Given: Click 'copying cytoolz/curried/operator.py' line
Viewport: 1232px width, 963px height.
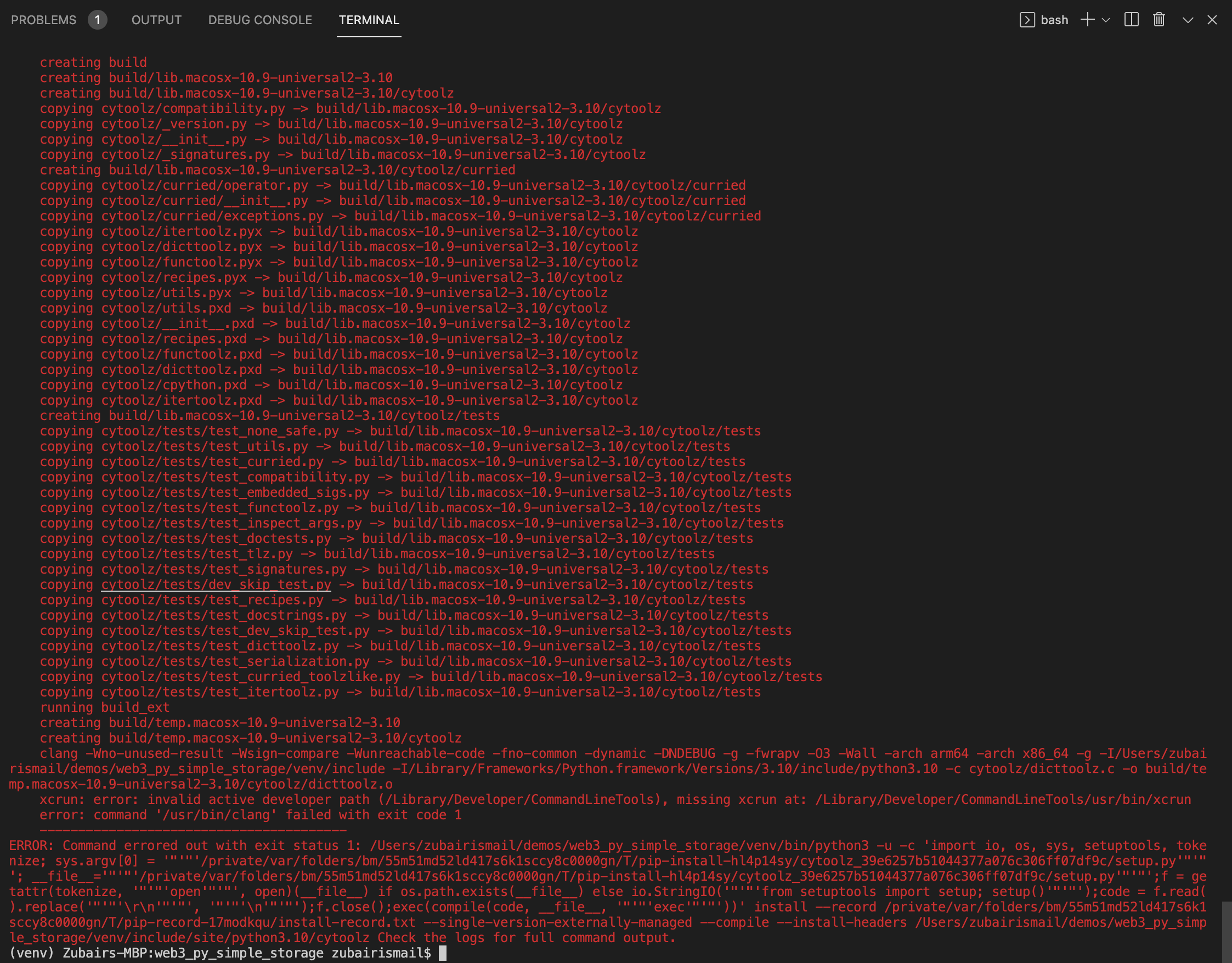Looking at the screenshot, I should (393, 185).
